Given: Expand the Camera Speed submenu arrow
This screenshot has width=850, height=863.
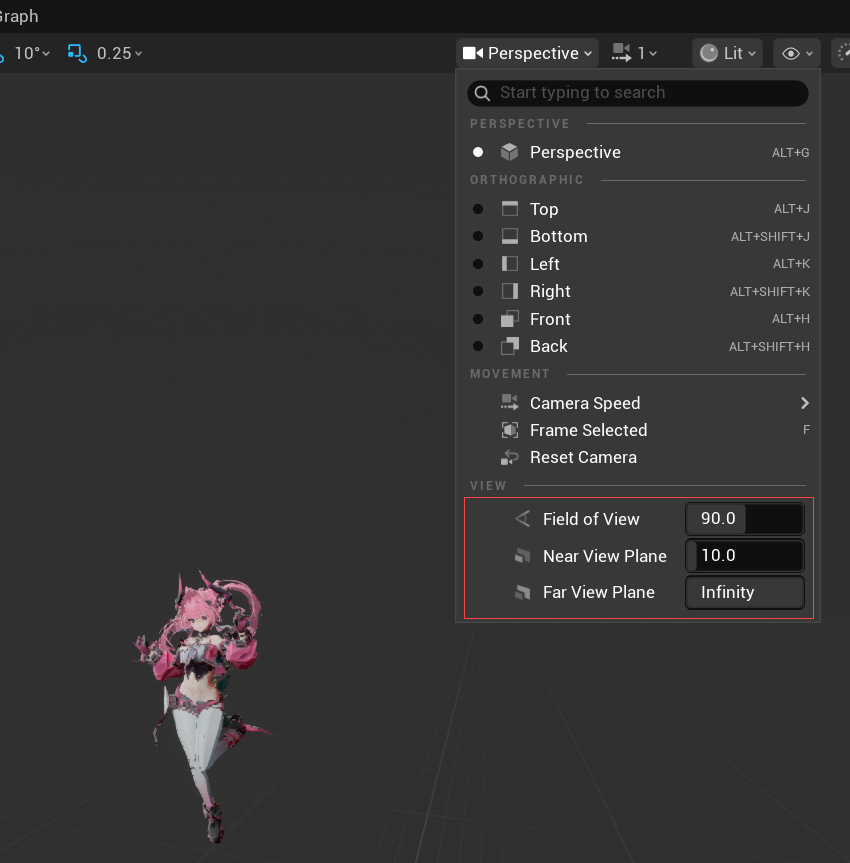Looking at the screenshot, I should tap(805, 403).
